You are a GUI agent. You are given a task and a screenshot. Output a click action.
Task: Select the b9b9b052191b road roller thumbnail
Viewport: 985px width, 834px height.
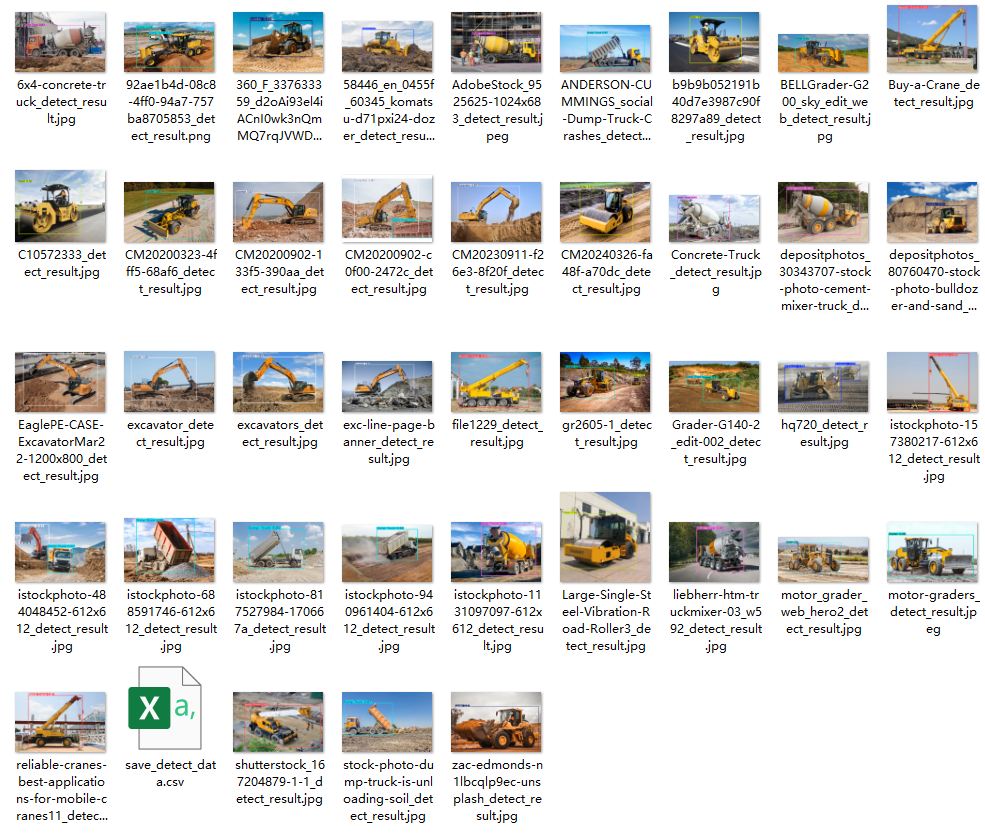coord(714,42)
